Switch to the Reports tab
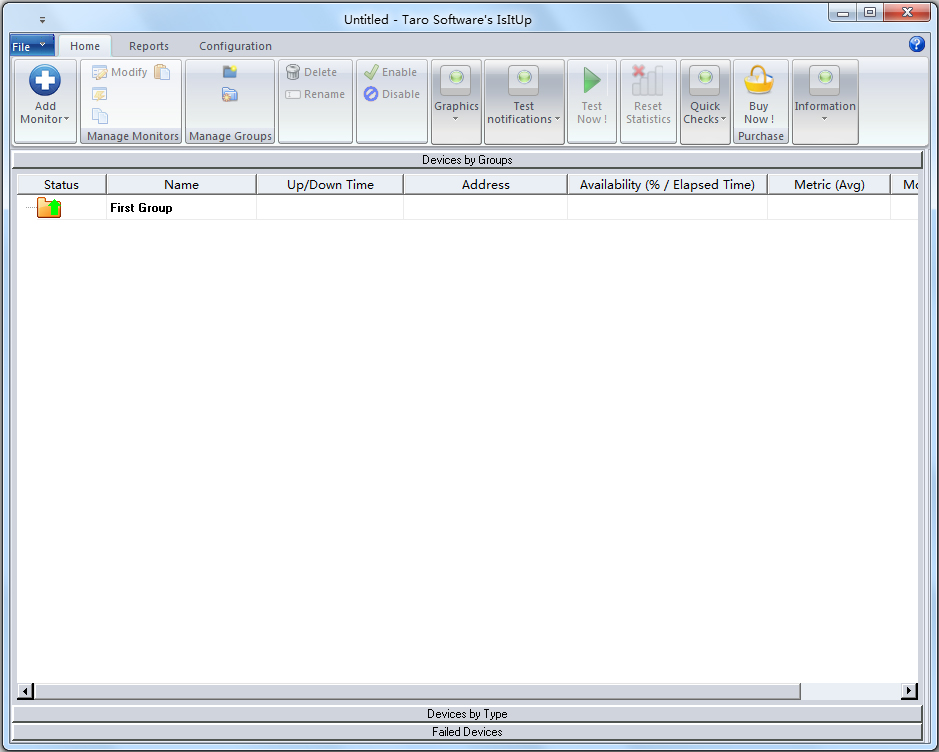The height and width of the screenshot is (752, 939). pos(149,46)
